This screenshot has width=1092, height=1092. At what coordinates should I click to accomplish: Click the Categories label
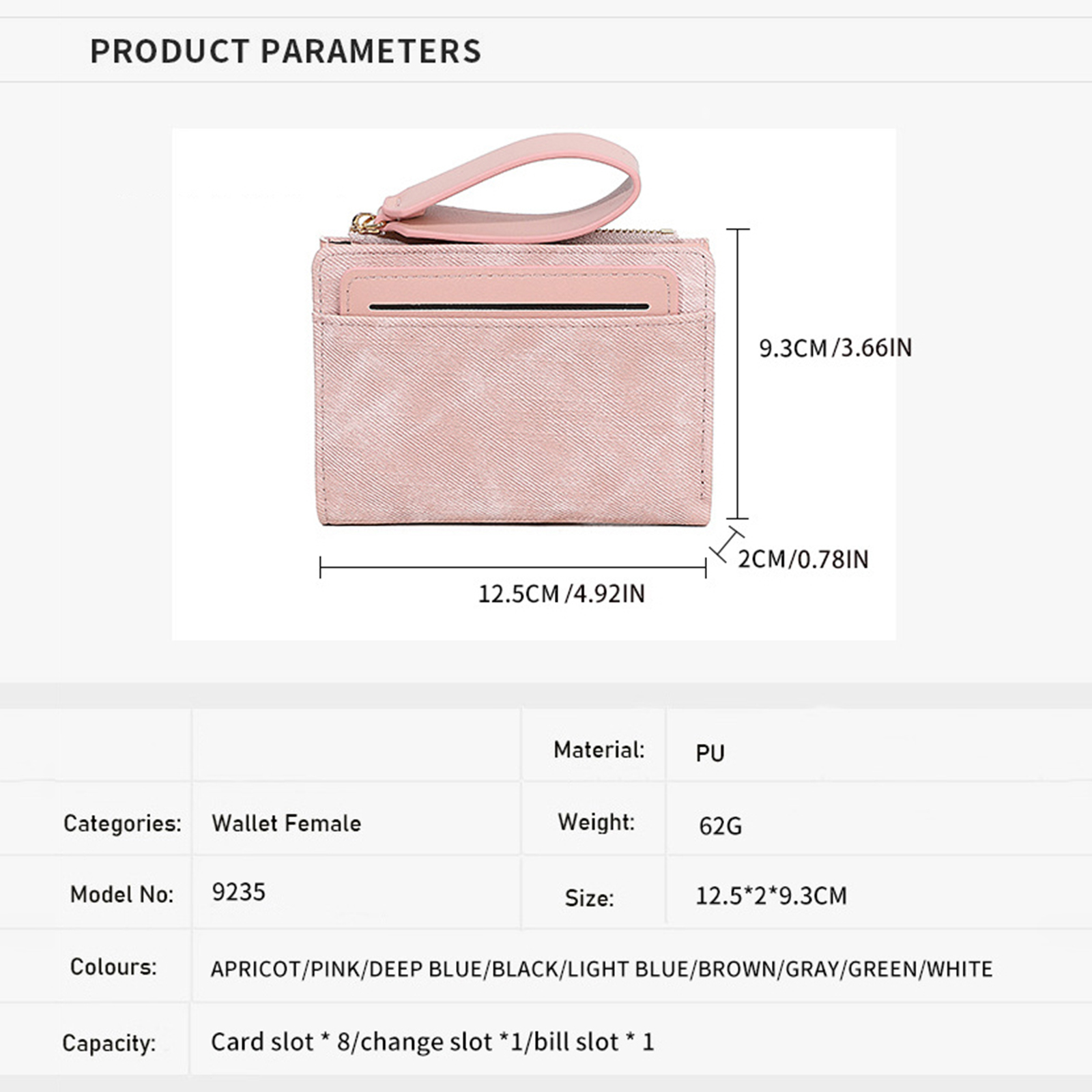(x=122, y=823)
